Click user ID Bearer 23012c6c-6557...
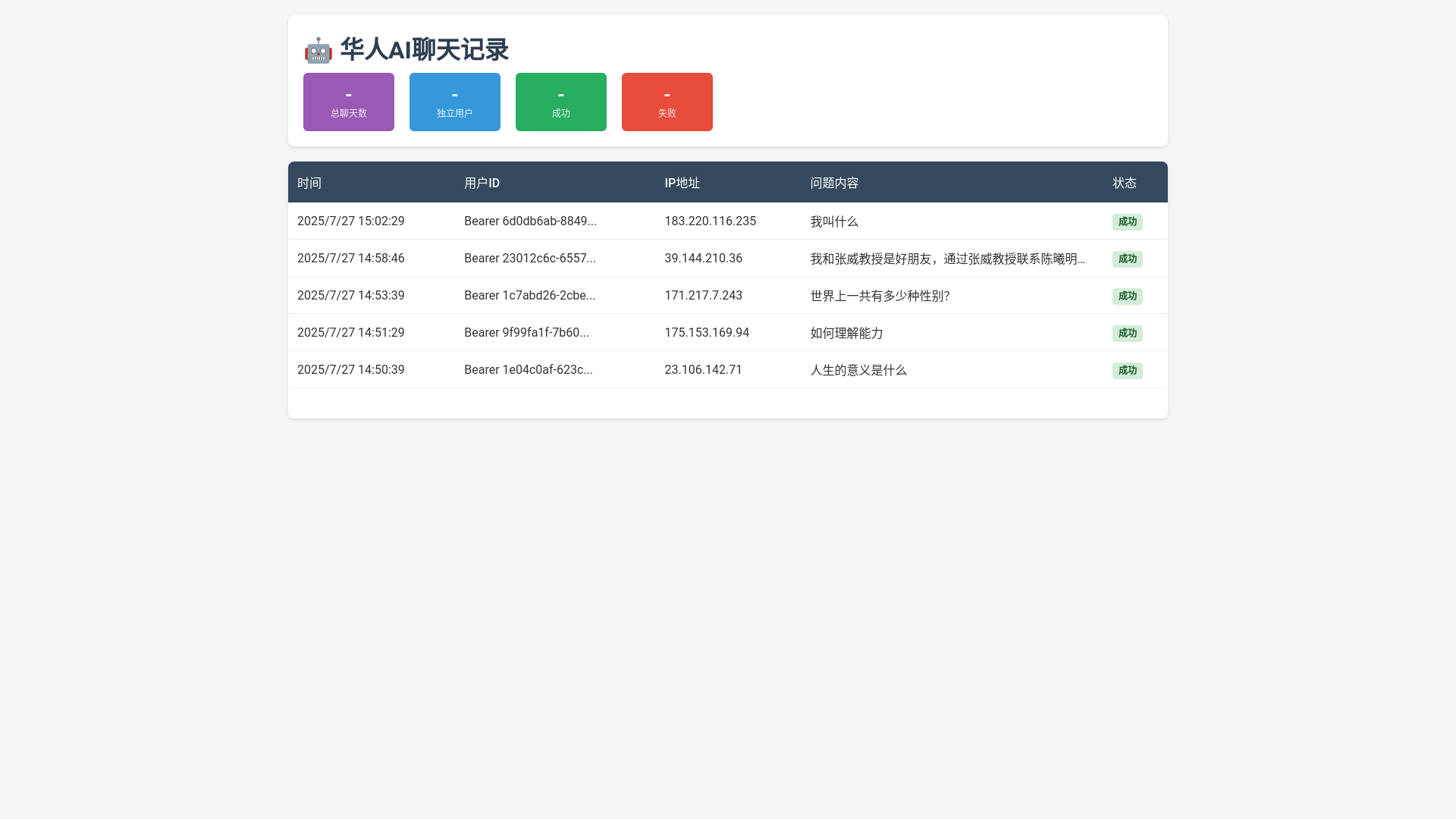 (530, 259)
